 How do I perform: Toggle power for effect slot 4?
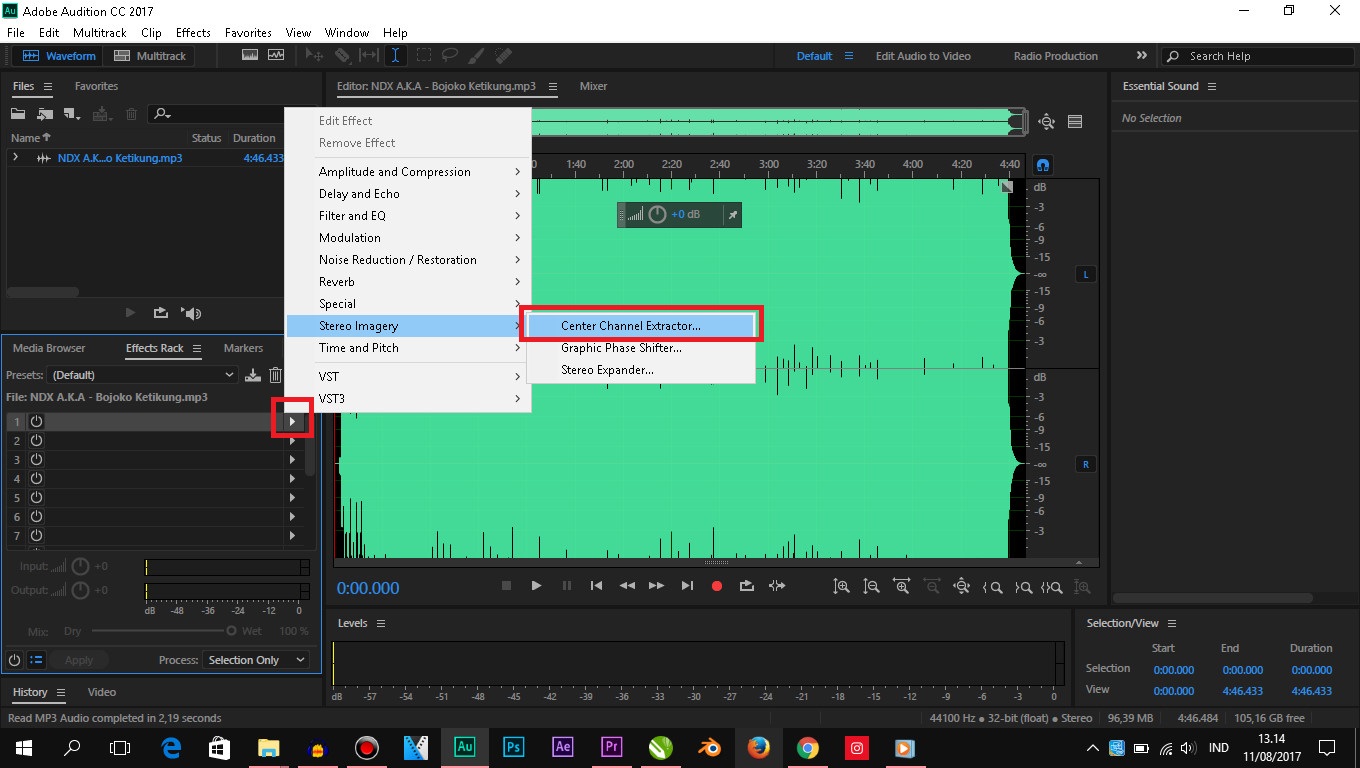[36, 478]
